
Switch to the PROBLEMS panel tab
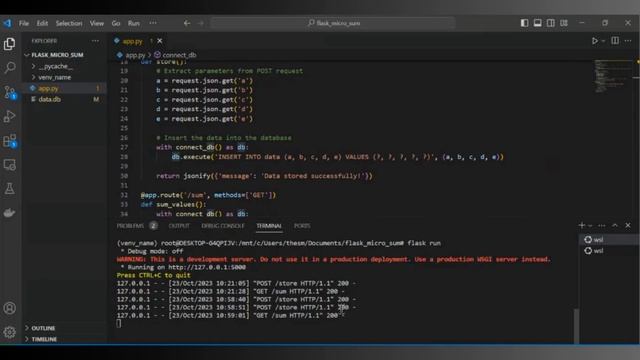click(130, 226)
